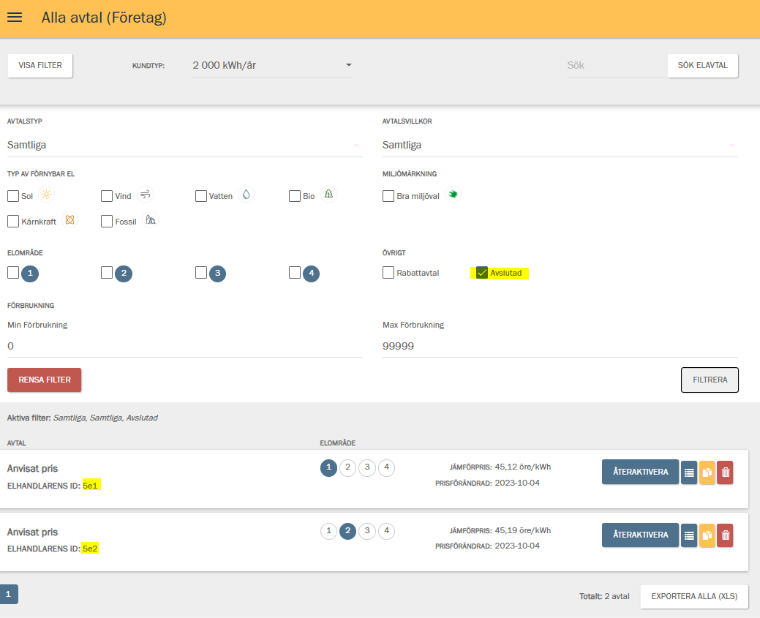
Task: Open the hamburger navigation menu
Action: pos(15,18)
